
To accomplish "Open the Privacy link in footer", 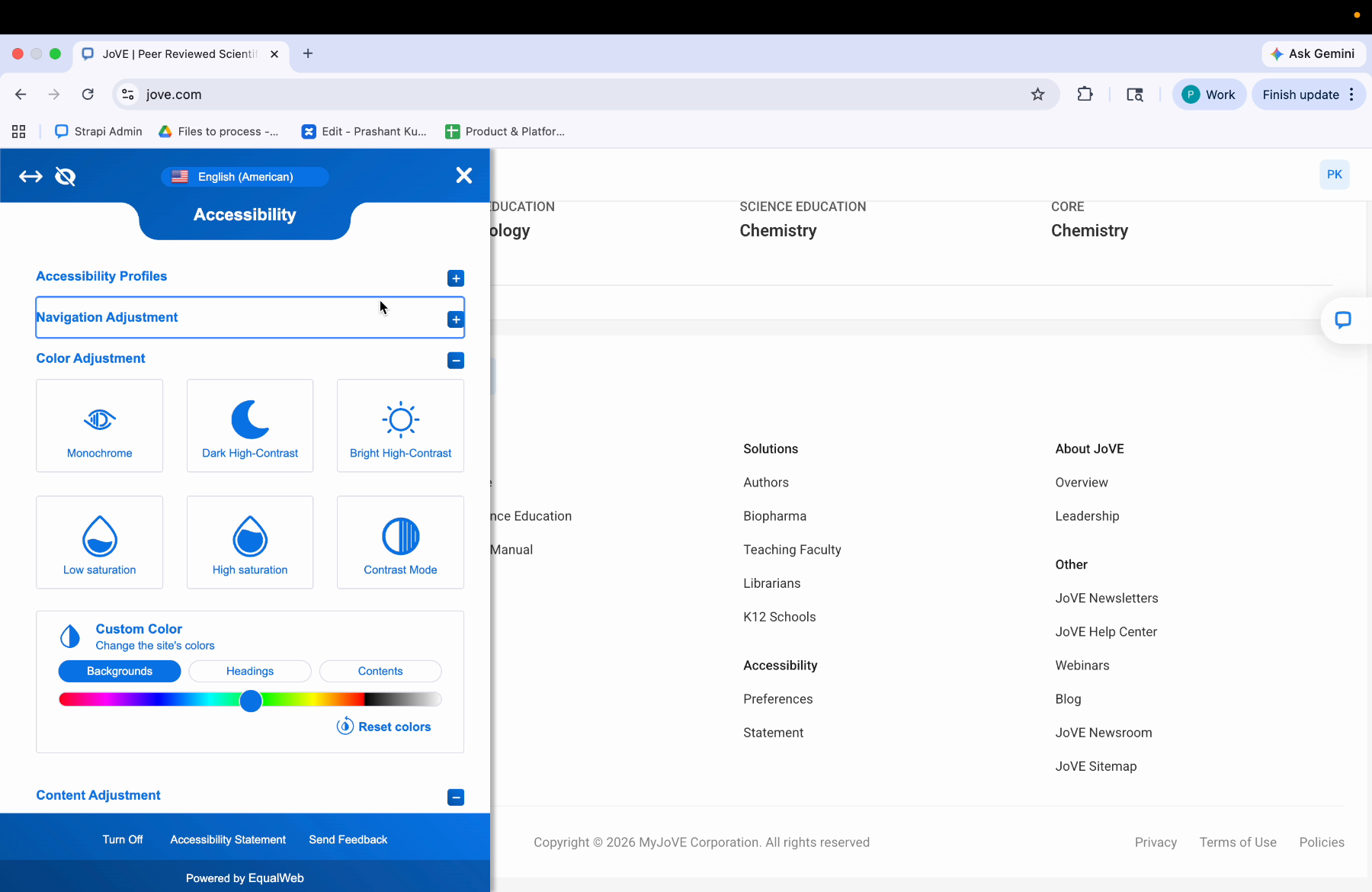I will coord(1156,842).
